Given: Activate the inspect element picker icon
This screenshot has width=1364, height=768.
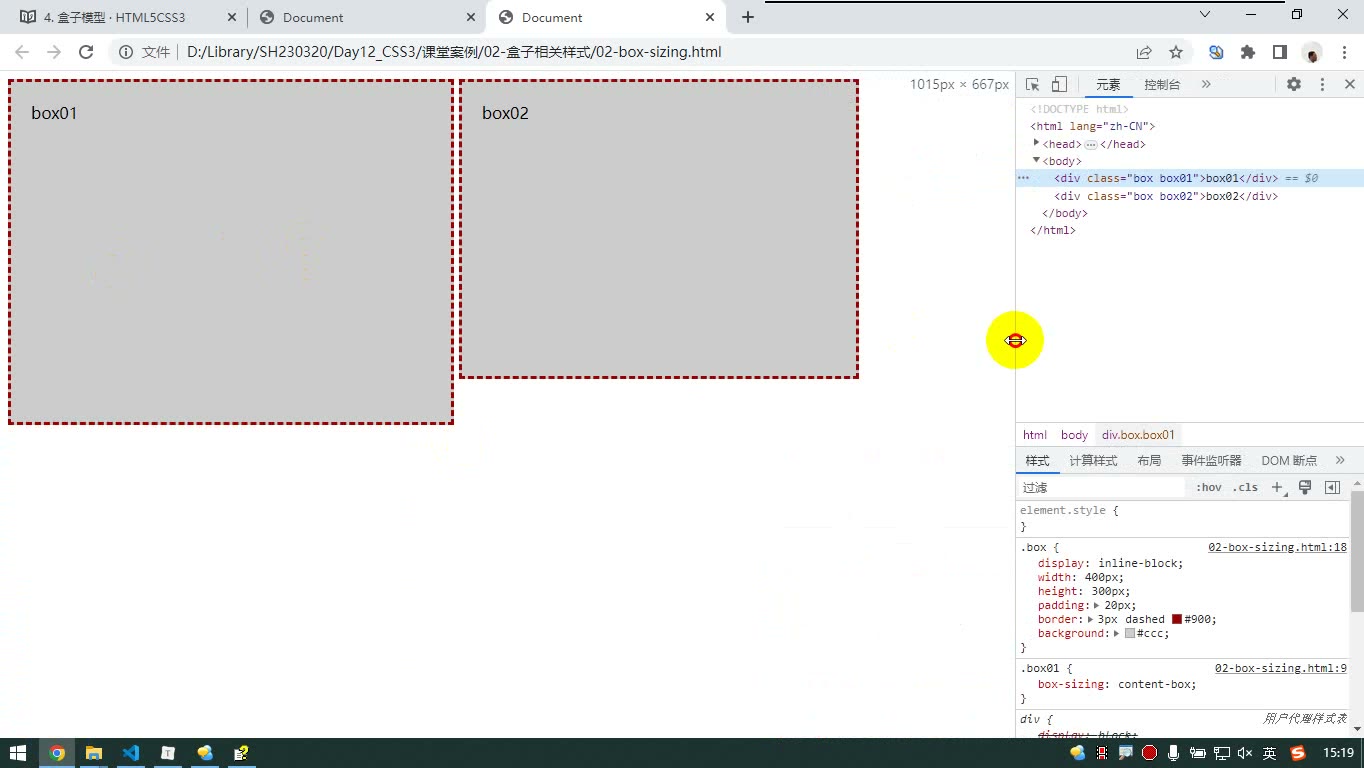Looking at the screenshot, I should point(1033,85).
